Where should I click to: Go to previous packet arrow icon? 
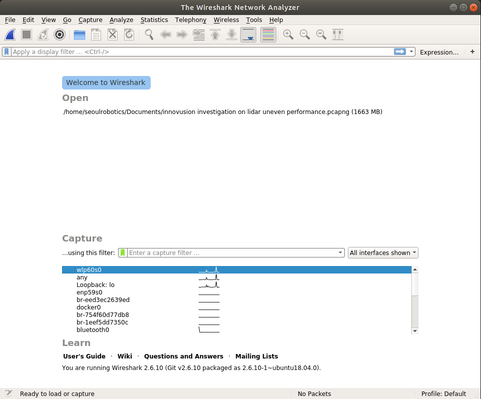(x=166, y=35)
